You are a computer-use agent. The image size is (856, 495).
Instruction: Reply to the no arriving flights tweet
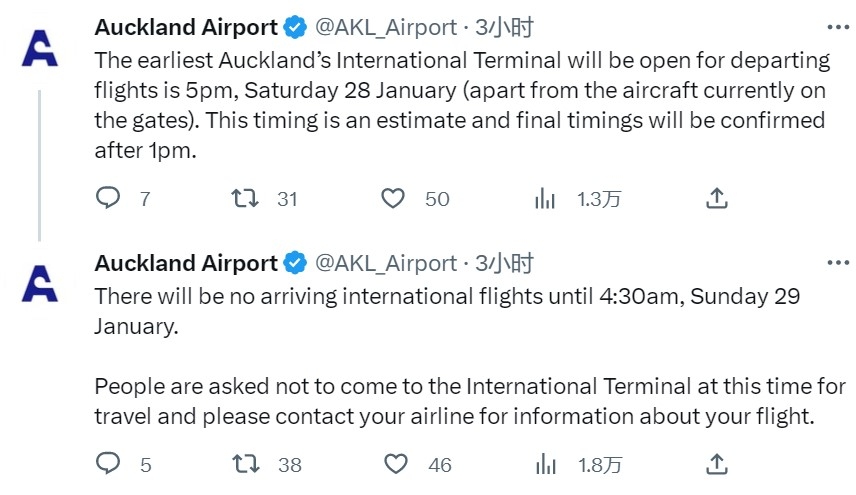point(109,464)
